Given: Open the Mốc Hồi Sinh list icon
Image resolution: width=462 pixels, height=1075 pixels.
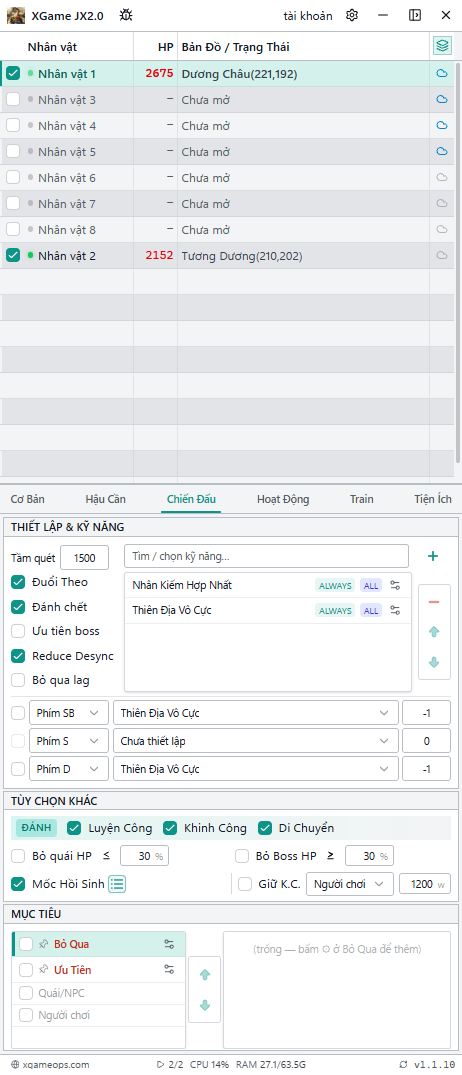Looking at the screenshot, I should pos(117,884).
